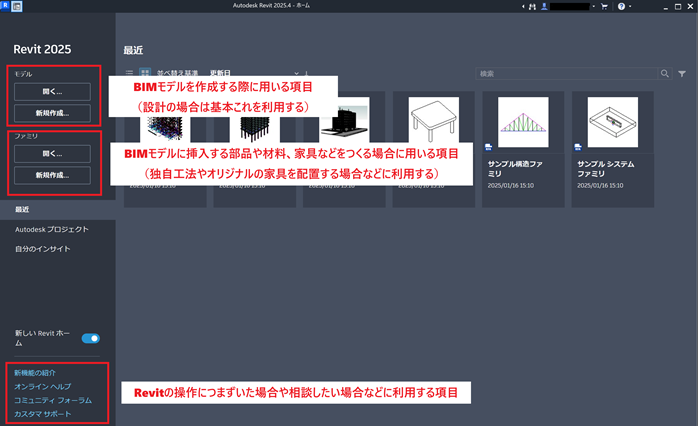Click 新規作成 button under ファミリ
Viewport: 698px width, 426px height.
point(53,175)
